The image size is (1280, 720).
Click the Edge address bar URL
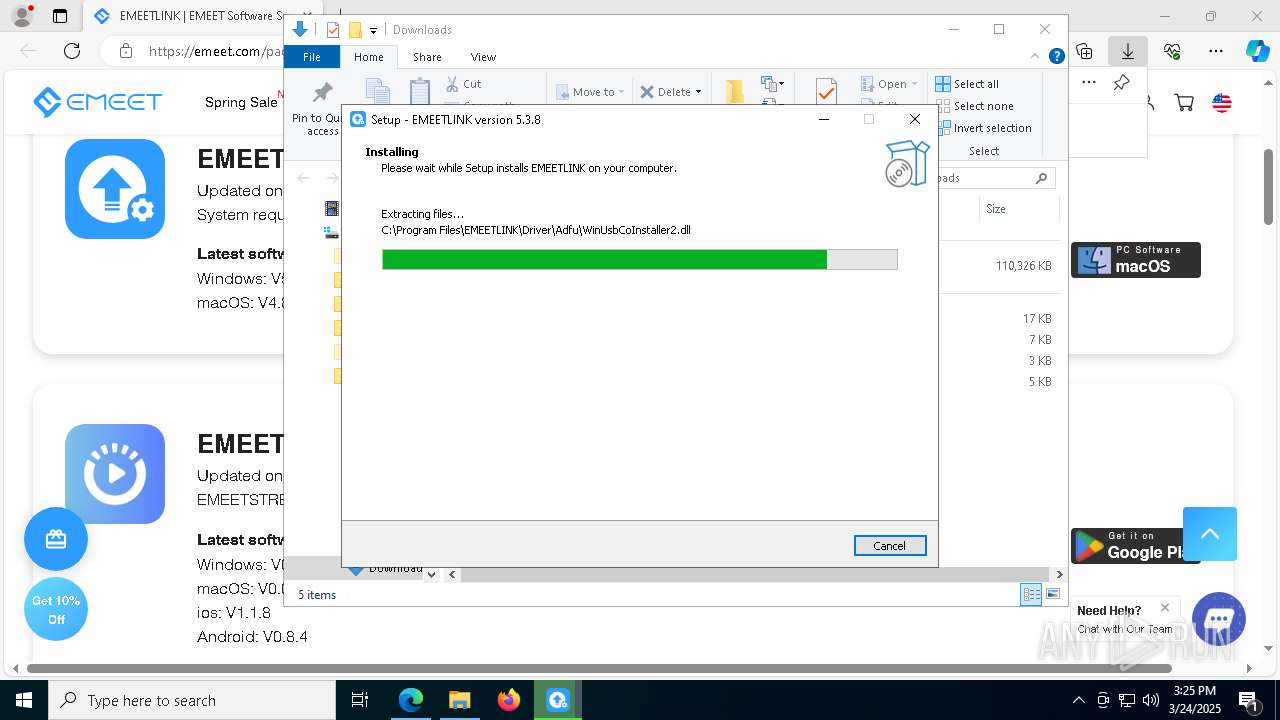click(x=215, y=51)
